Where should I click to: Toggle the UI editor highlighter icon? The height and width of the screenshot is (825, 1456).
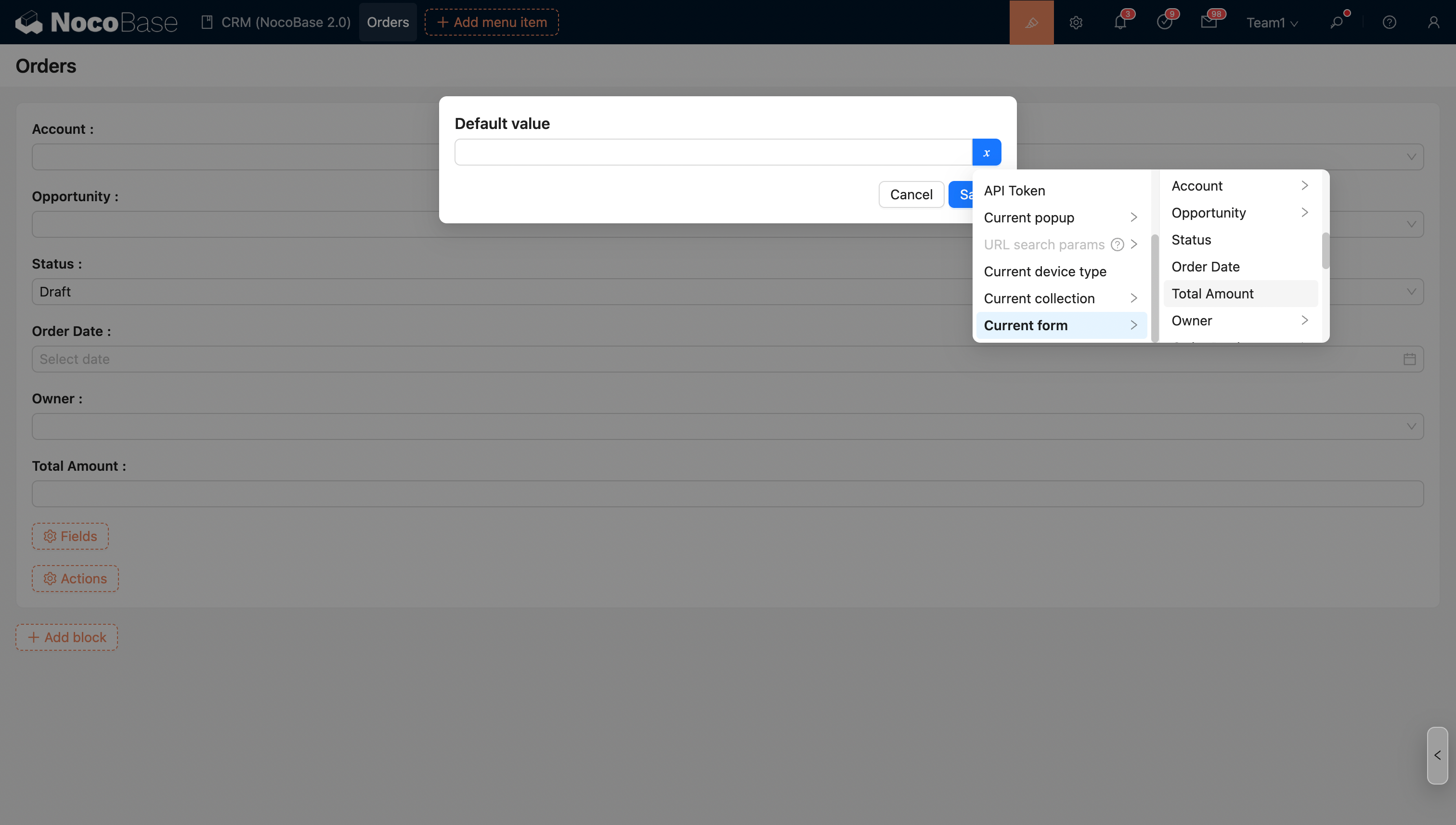pos(1031,22)
